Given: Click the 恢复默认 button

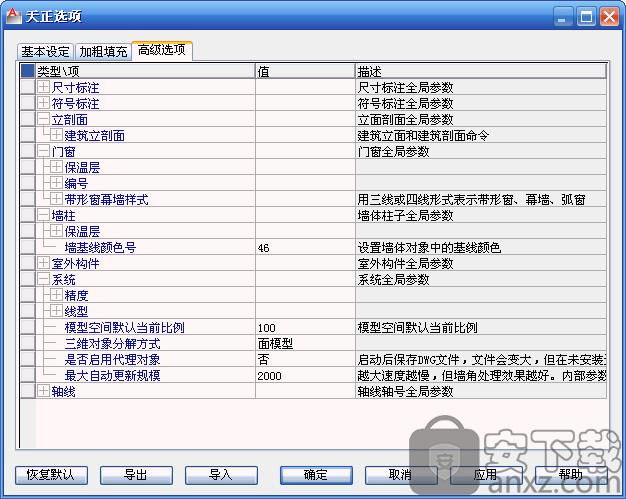Looking at the screenshot, I should pyautogui.click(x=51, y=475).
